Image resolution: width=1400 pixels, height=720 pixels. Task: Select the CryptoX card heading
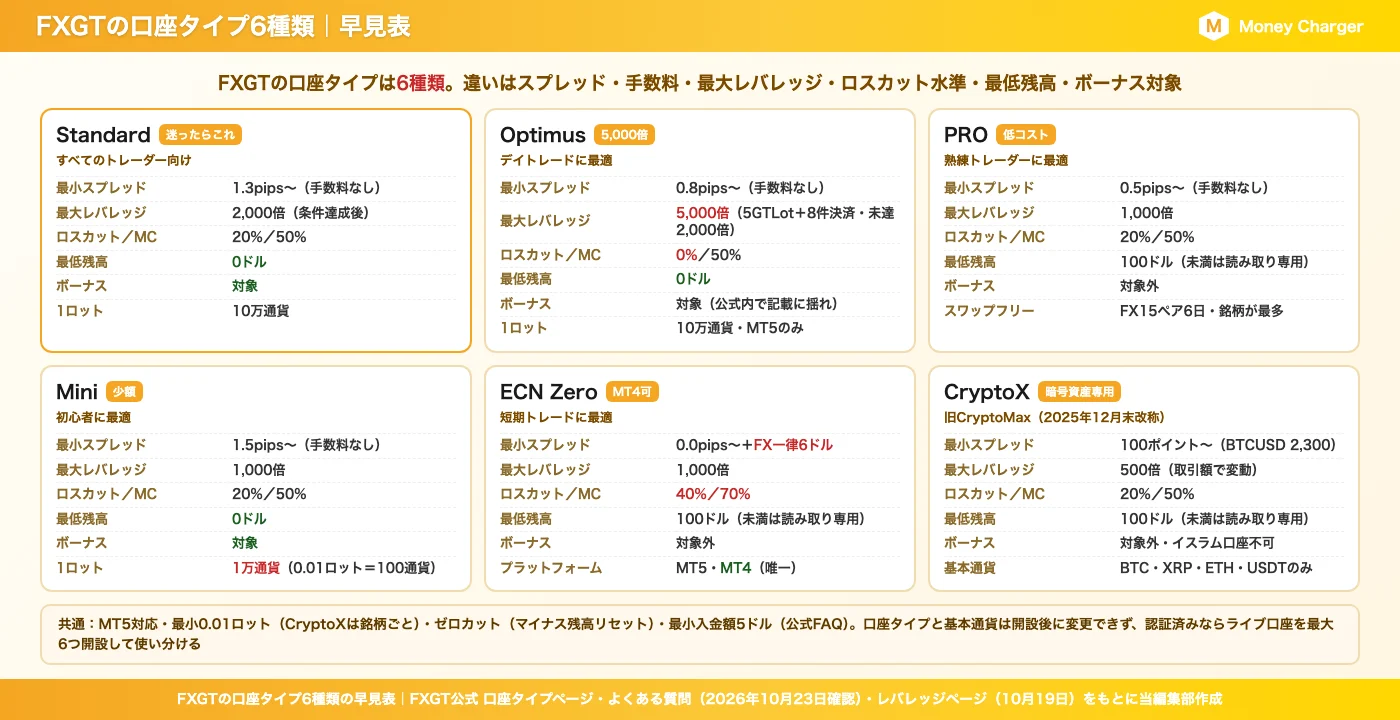point(987,392)
